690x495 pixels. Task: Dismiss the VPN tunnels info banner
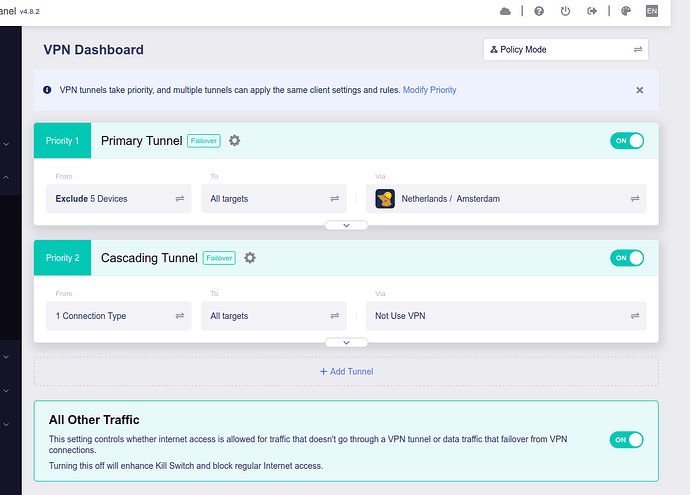tap(640, 90)
